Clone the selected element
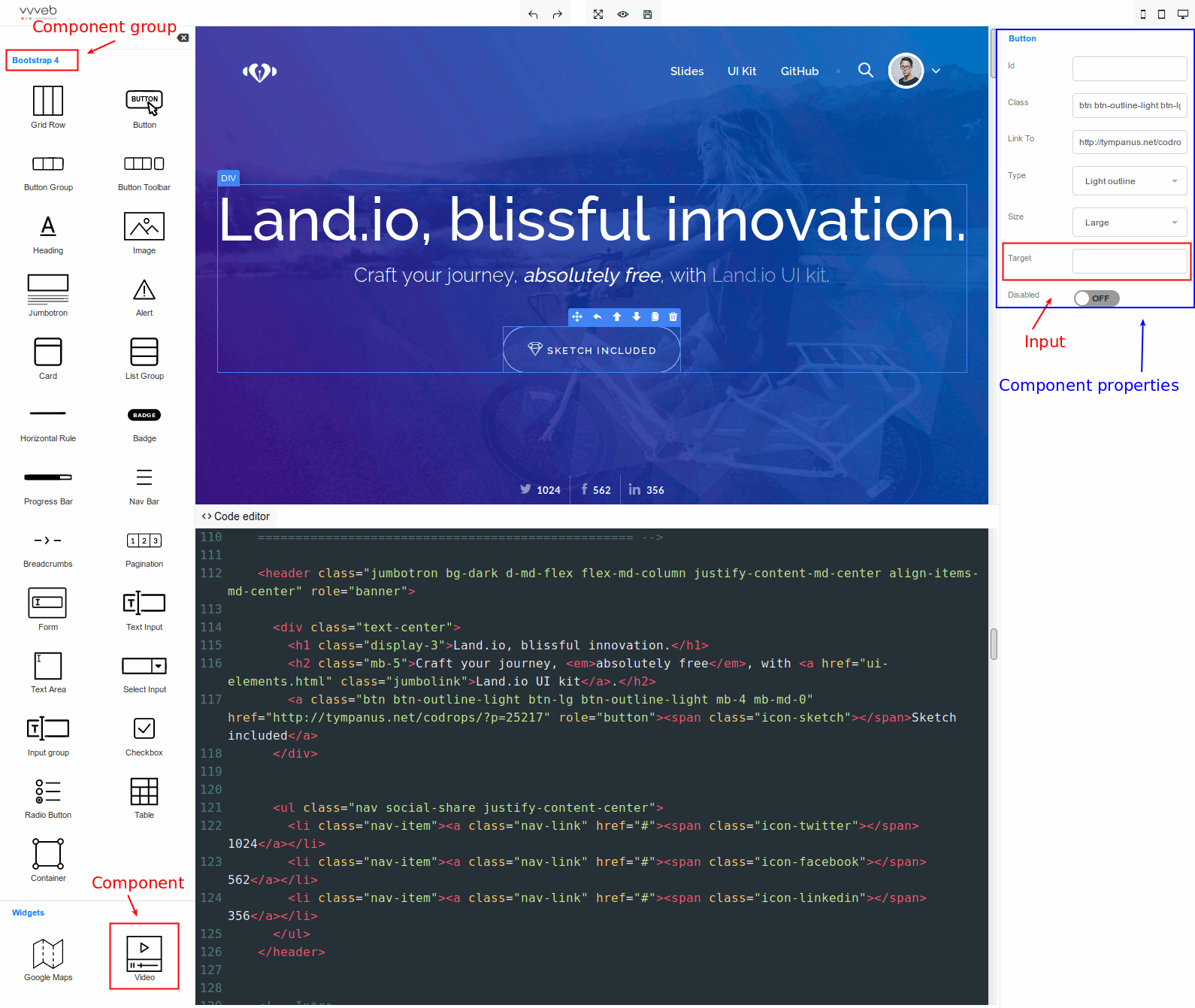The height and width of the screenshot is (1008, 1195). click(655, 316)
